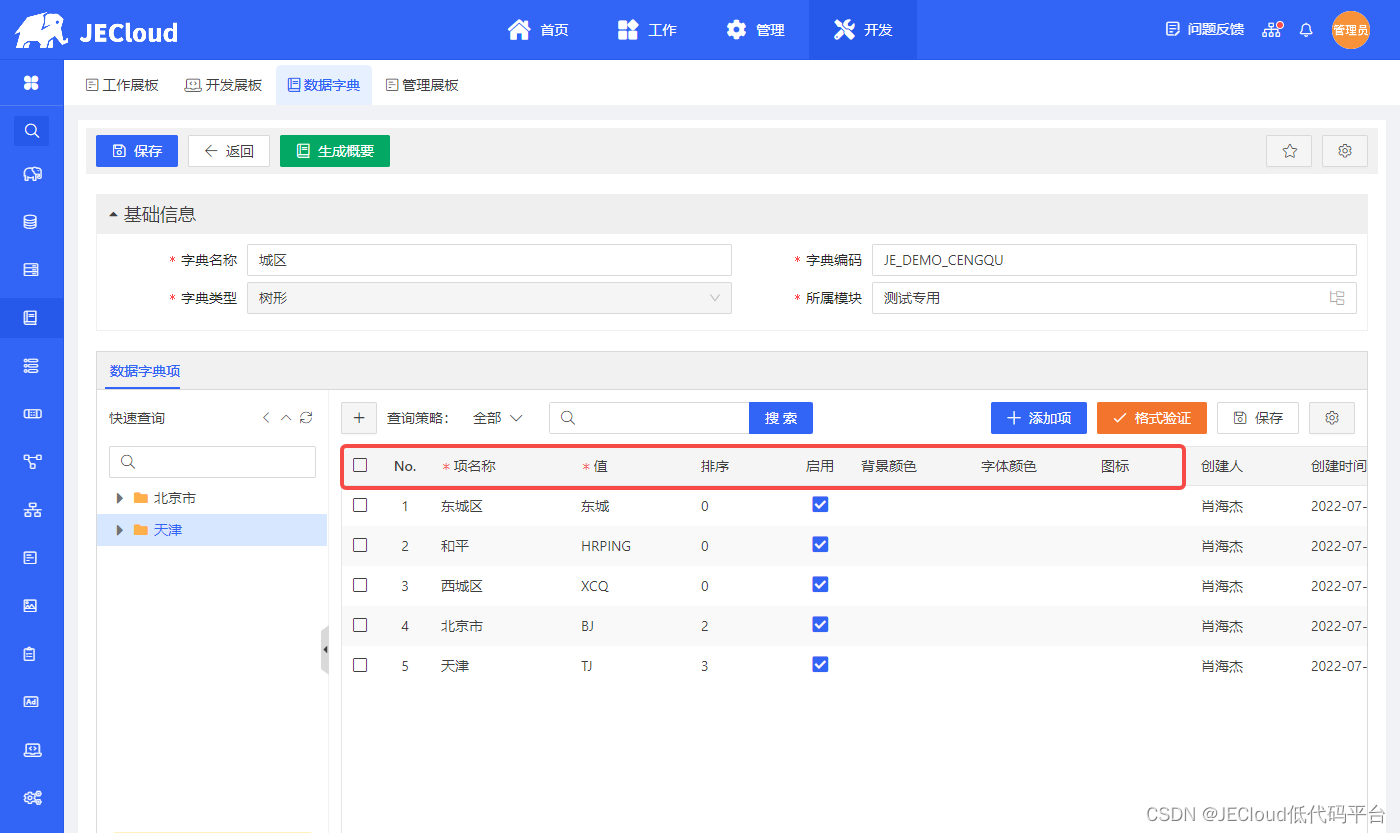Open the Ad icon in left sidebar
Screen dimensions: 1400x833
(31, 702)
